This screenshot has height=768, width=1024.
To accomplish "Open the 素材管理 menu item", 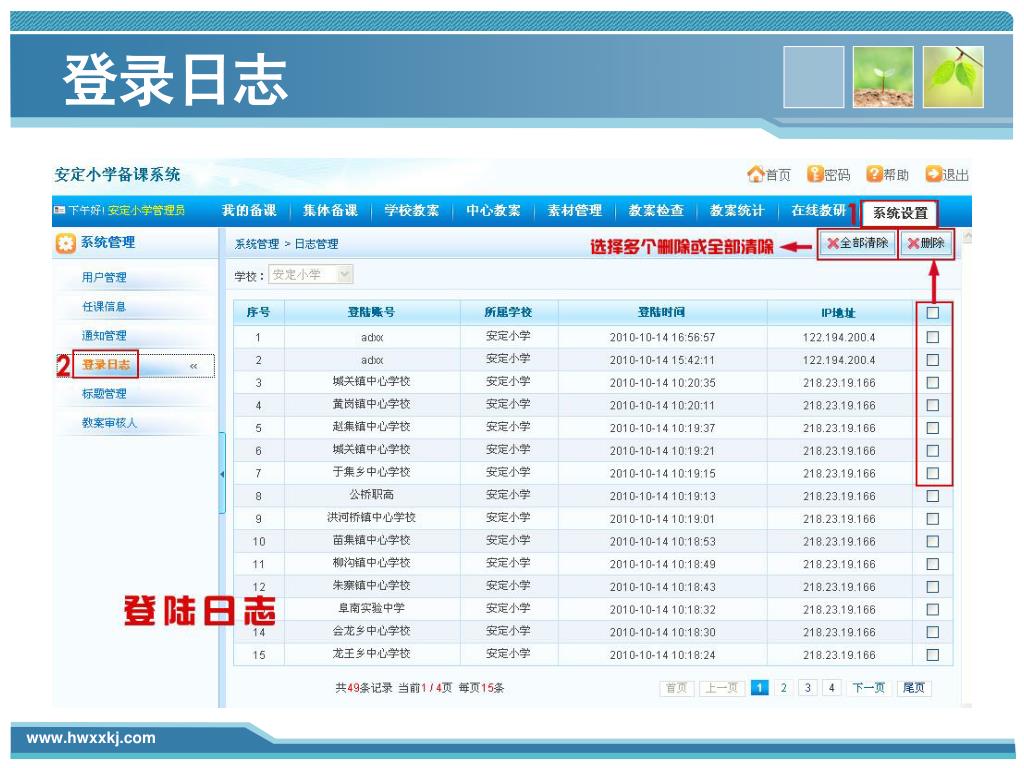I will tap(574, 211).
